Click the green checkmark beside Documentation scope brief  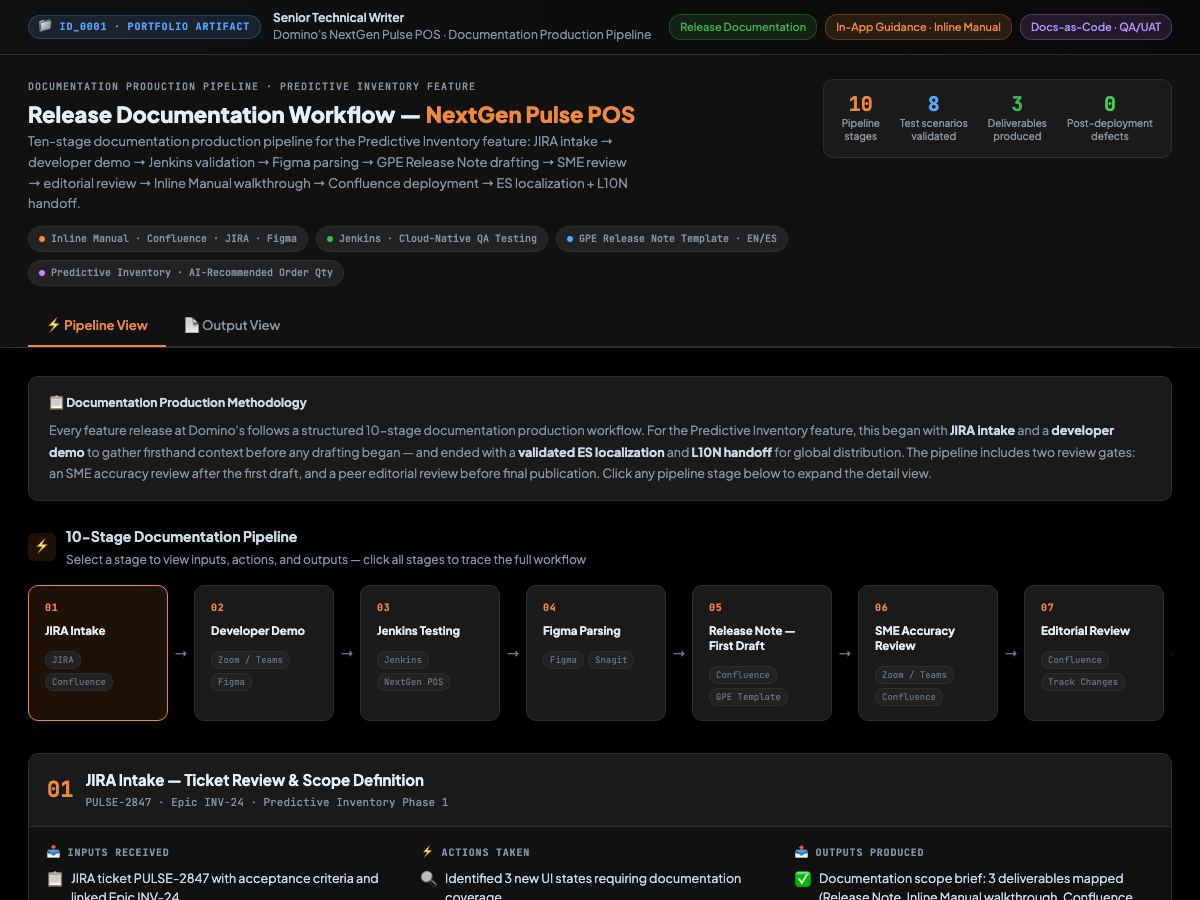point(803,879)
